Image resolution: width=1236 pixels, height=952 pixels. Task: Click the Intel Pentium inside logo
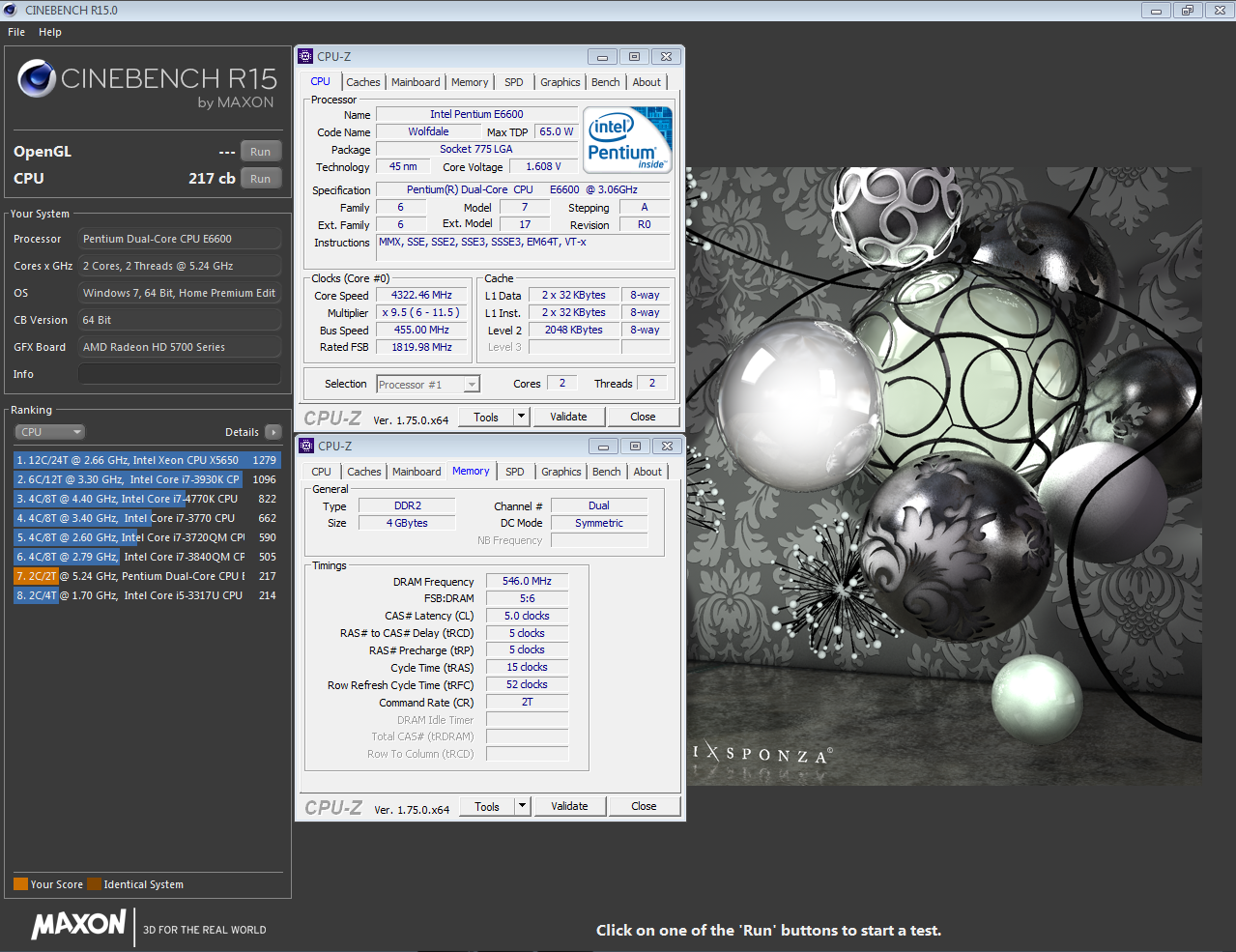click(628, 139)
